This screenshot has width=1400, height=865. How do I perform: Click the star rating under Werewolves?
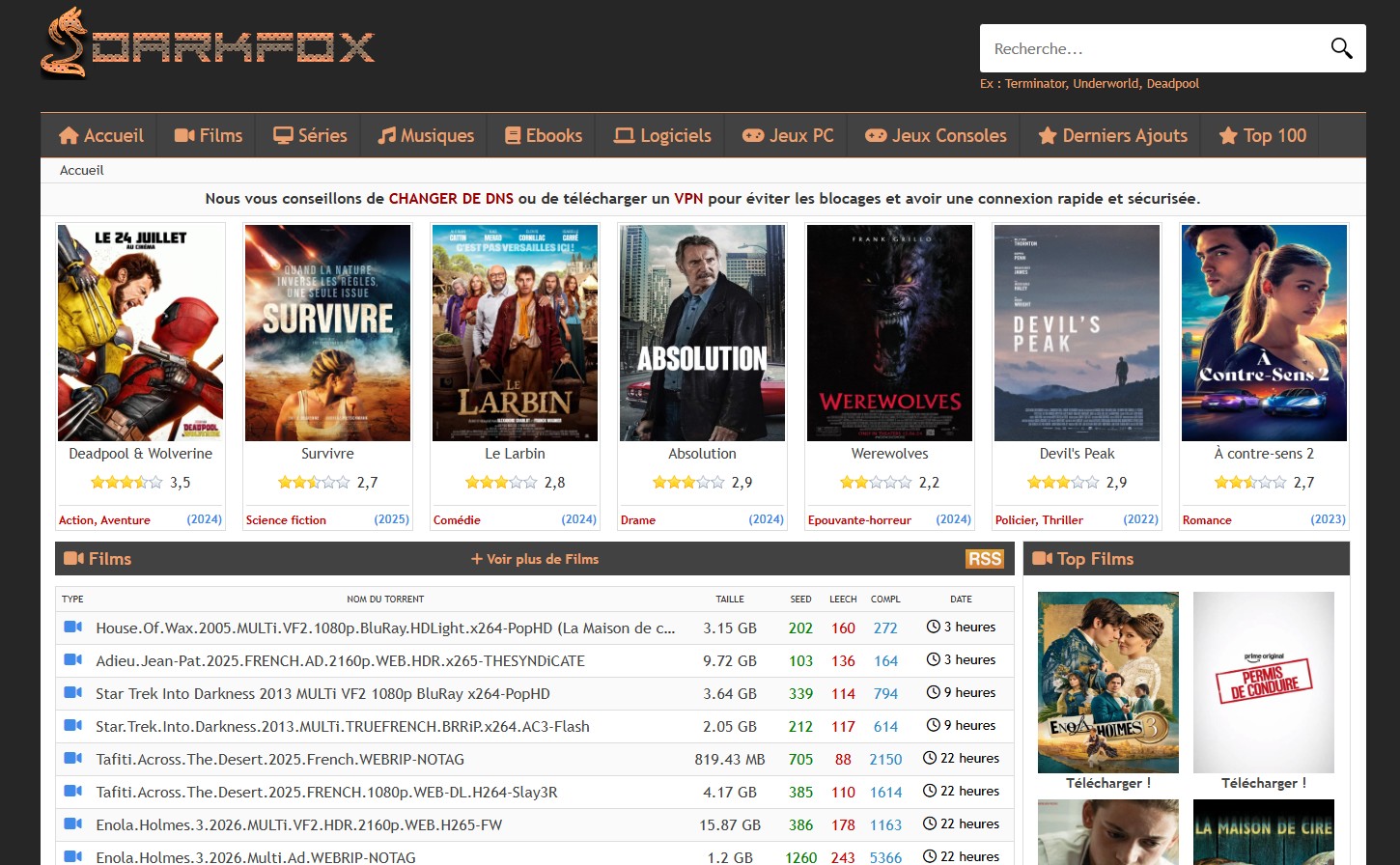[876, 482]
